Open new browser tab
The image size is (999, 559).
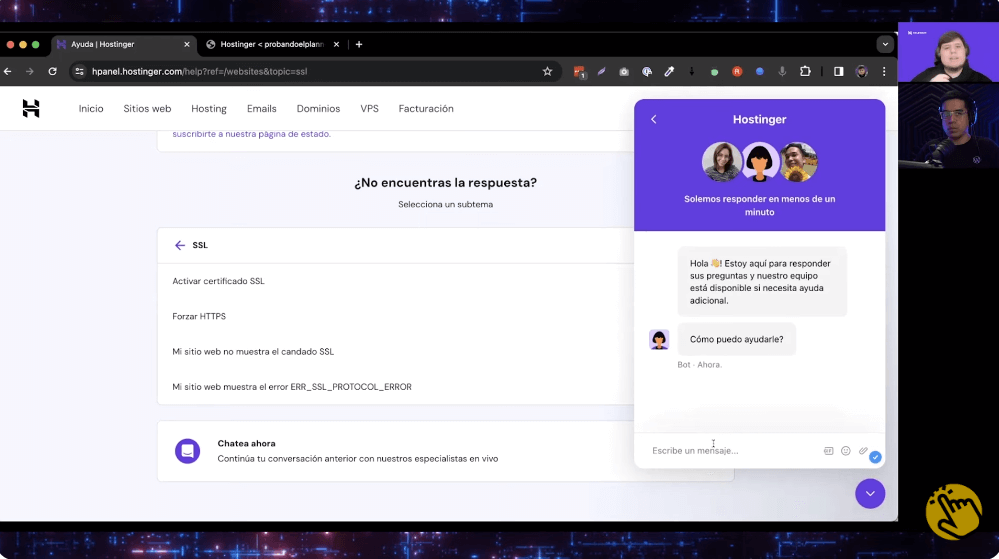coord(359,45)
